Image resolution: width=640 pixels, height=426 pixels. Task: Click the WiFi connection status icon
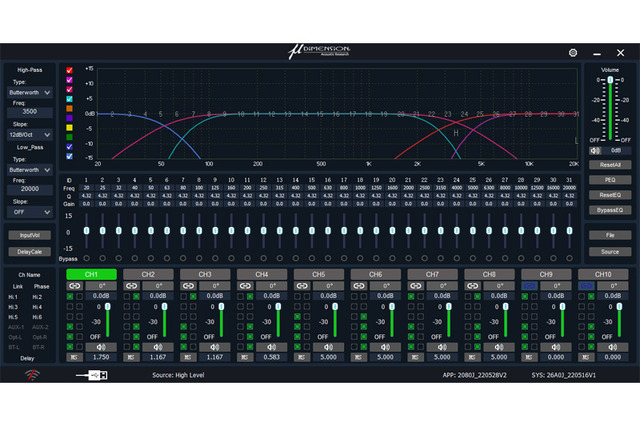(x=33, y=375)
